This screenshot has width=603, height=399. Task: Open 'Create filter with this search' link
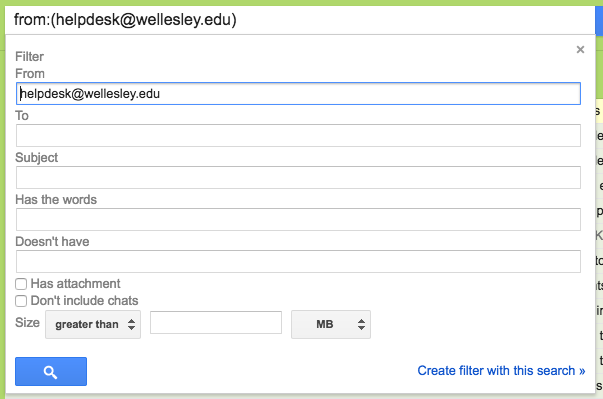tap(501, 371)
